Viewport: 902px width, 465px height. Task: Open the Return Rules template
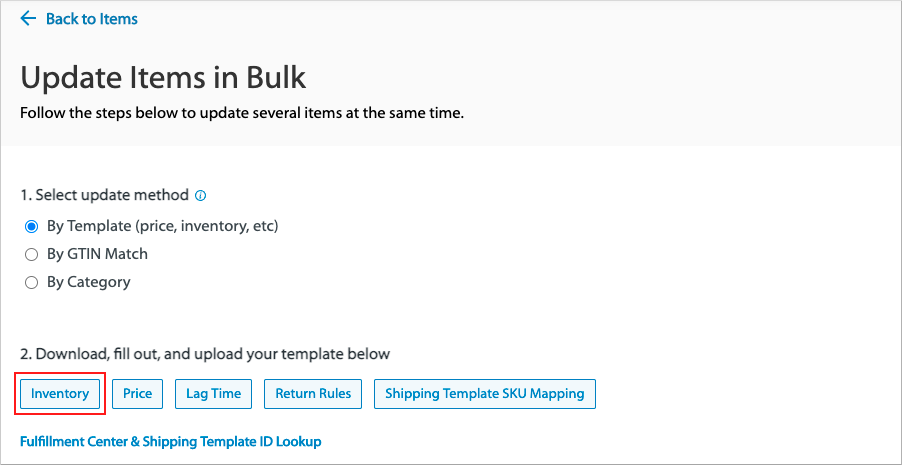(313, 394)
